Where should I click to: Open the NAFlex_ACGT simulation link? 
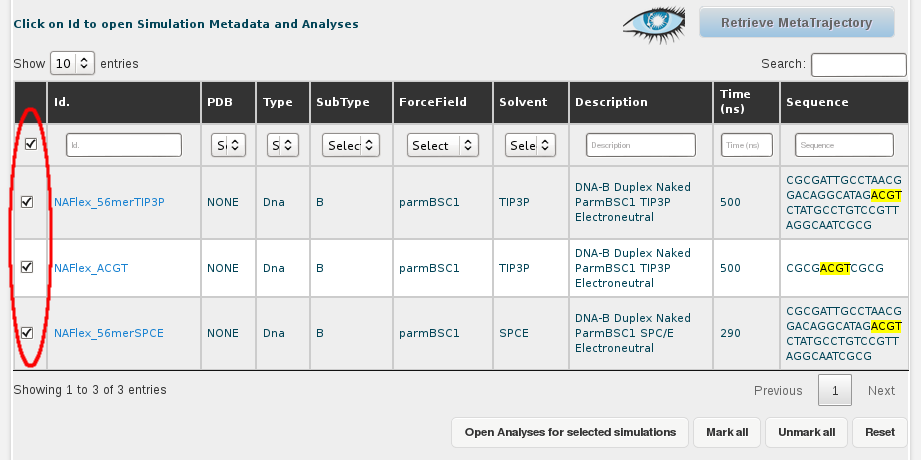coord(91,268)
